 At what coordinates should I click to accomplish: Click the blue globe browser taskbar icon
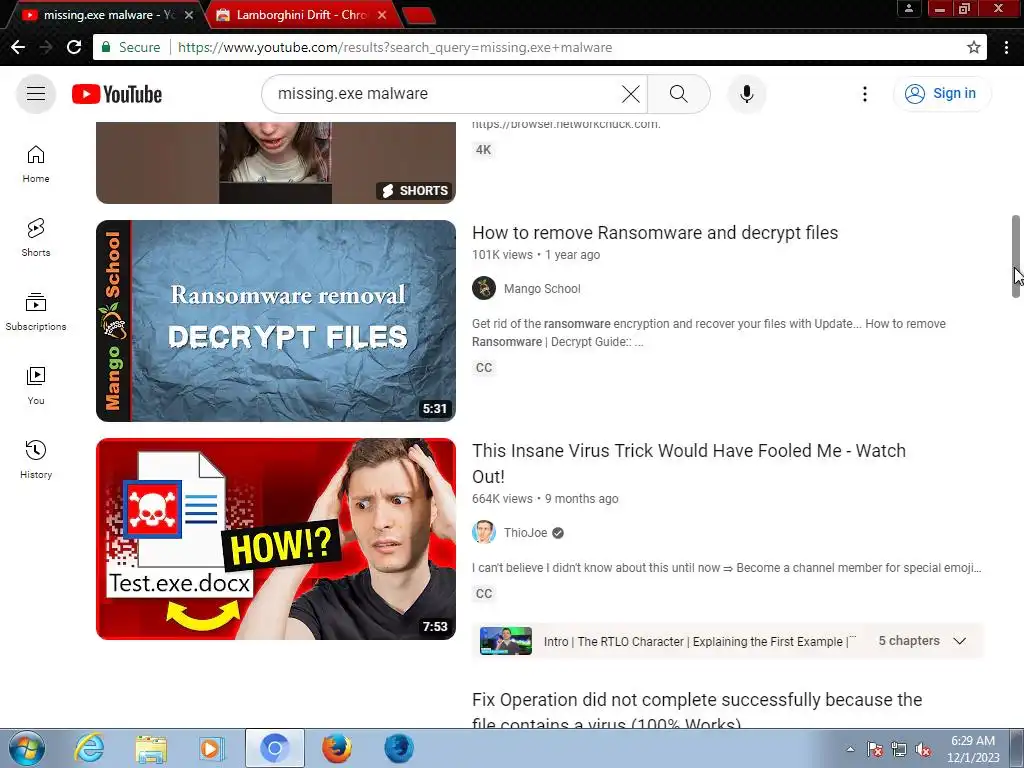399,748
